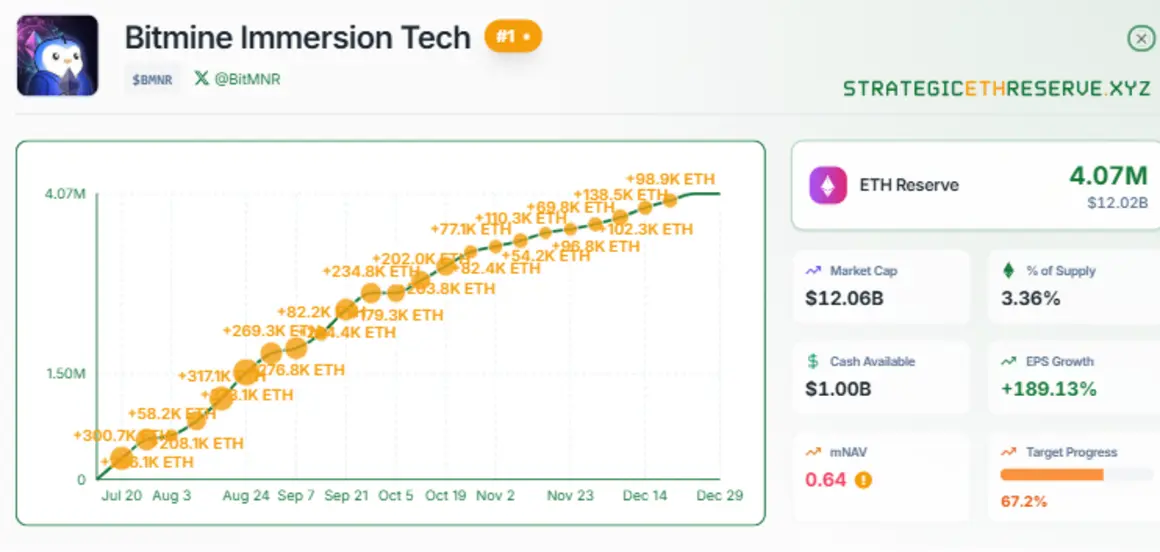This screenshot has width=1160, height=552.
Task: Select the +234.8K ETH chart data point
Action: click(371, 293)
